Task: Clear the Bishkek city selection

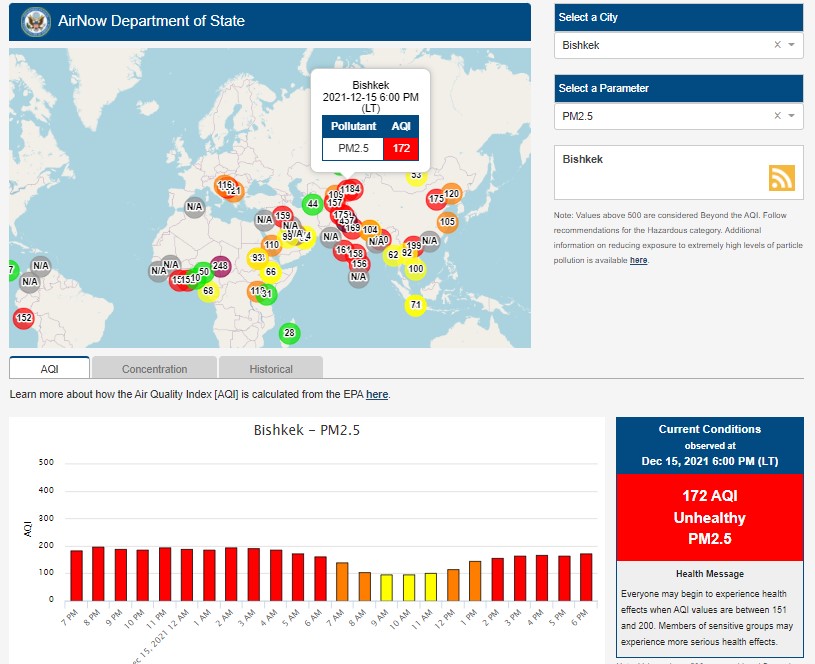Action: (777, 45)
